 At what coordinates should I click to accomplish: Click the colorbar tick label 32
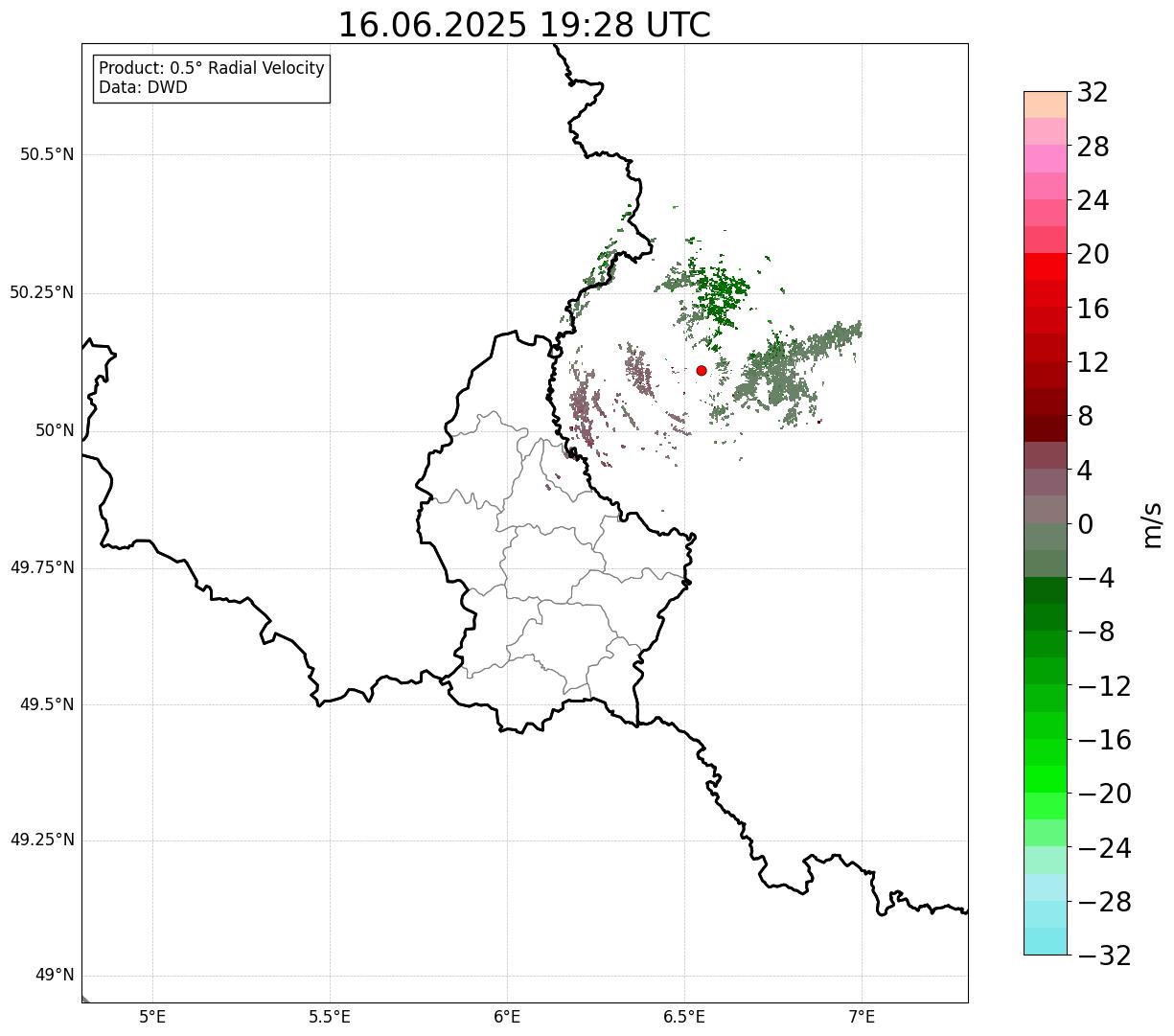click(1093, 93)
